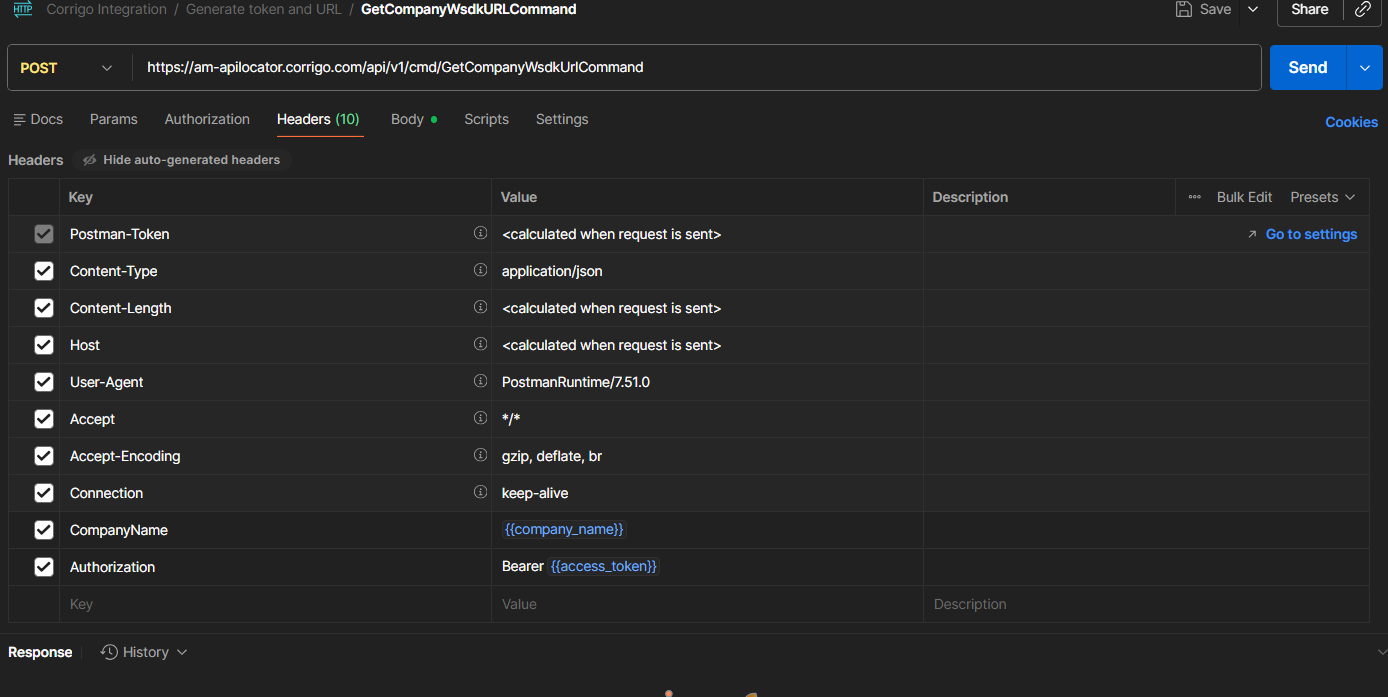
Task: Disable the Host header checkbox
Action: 44,345
